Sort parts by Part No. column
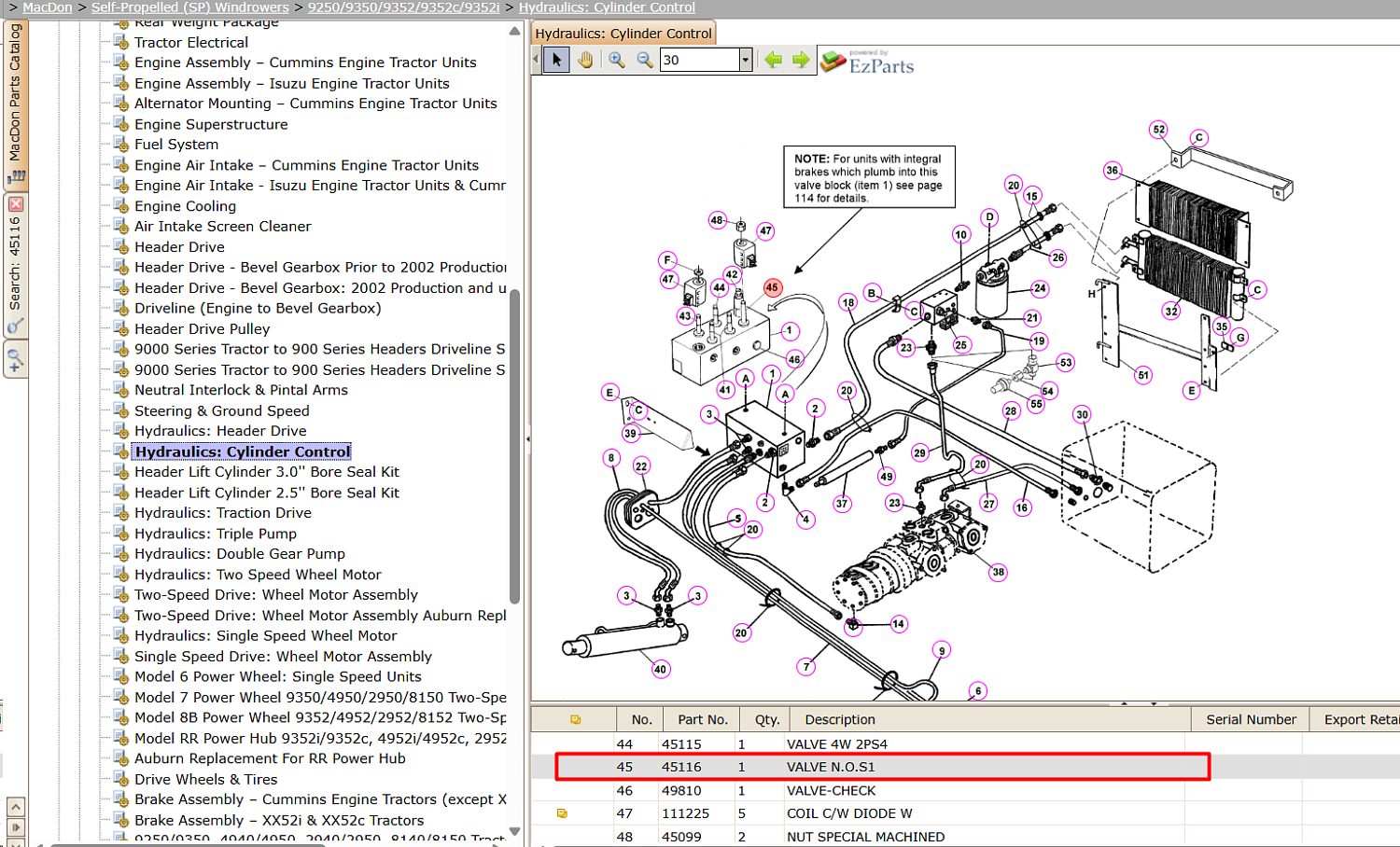Screen dimensions: 1400x847 tap(703, 719)
